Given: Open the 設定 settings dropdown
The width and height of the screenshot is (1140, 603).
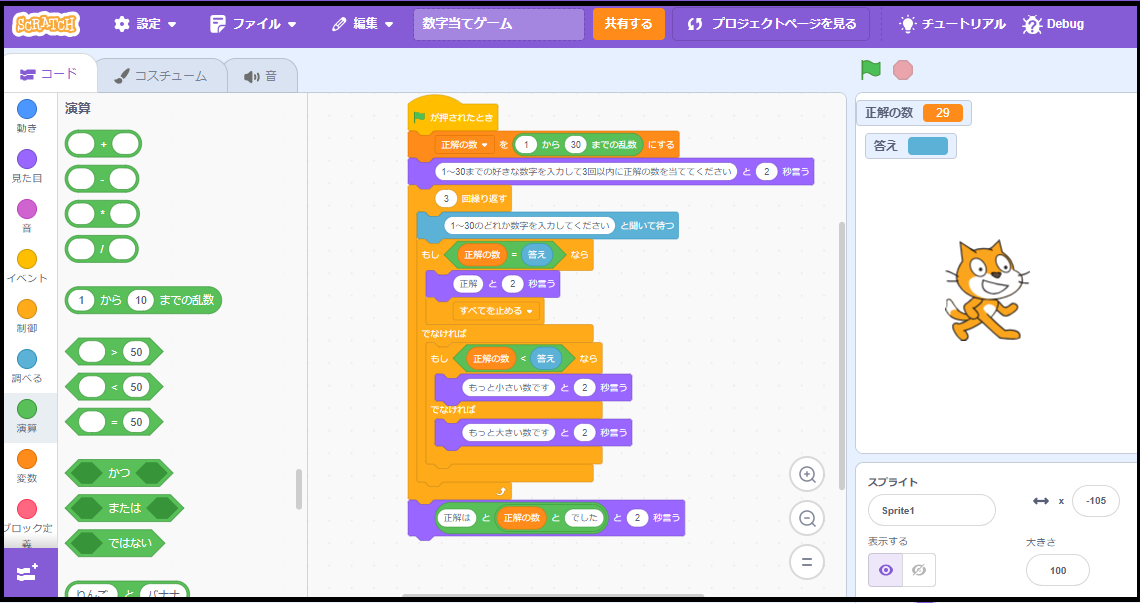Looking at the screenshot, I should (x=145, y=24).
